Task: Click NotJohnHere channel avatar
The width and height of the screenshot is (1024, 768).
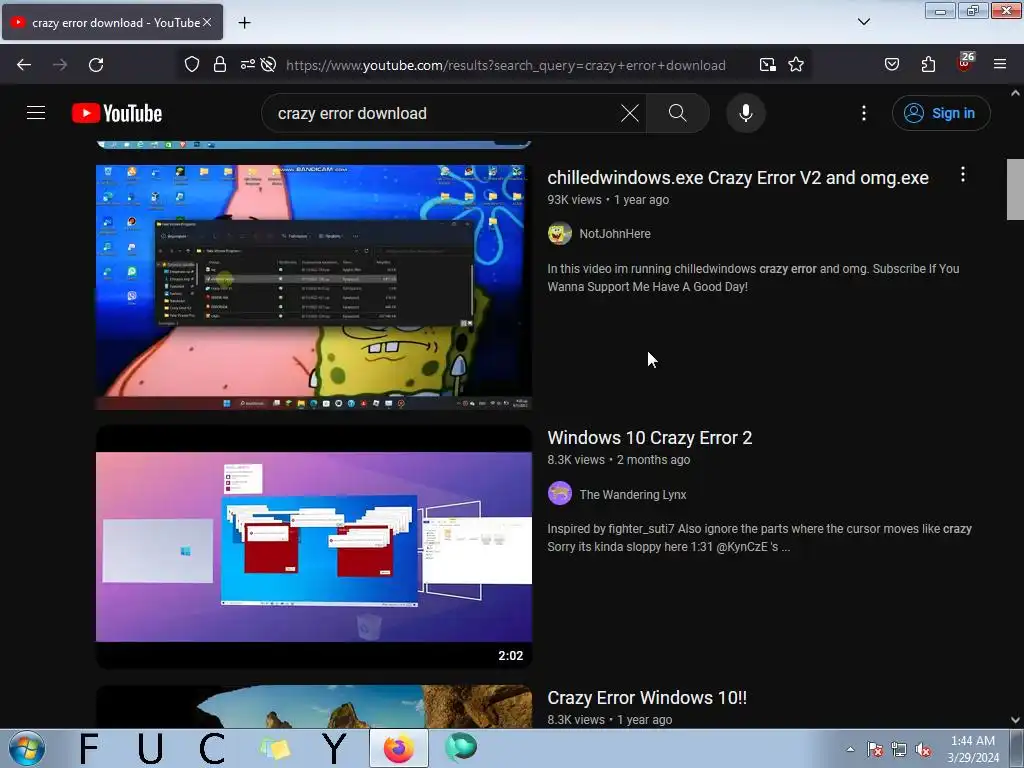Action: coord(560,233)
